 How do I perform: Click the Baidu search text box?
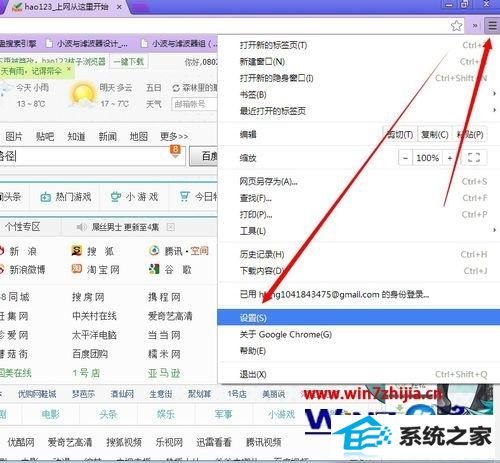[92, 156]
